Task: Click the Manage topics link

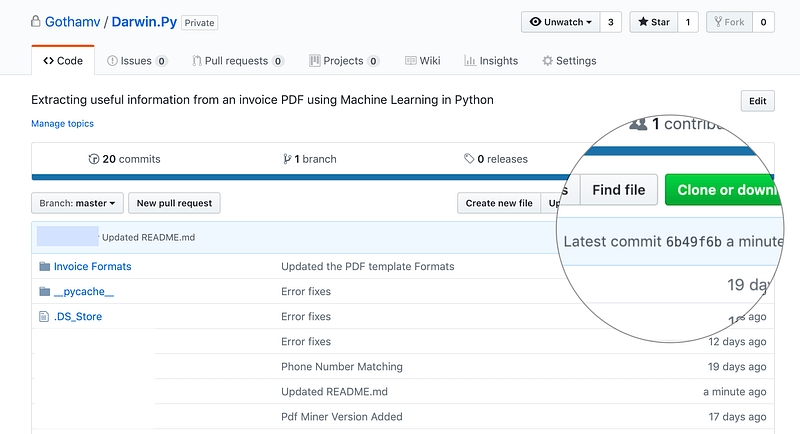Action: (62, 124)
